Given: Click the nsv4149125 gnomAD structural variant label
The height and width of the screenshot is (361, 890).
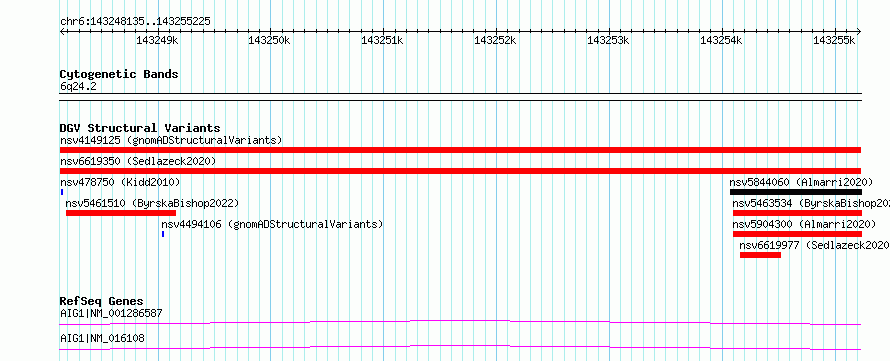Looking at the screenshot, I should coord(171,140).
